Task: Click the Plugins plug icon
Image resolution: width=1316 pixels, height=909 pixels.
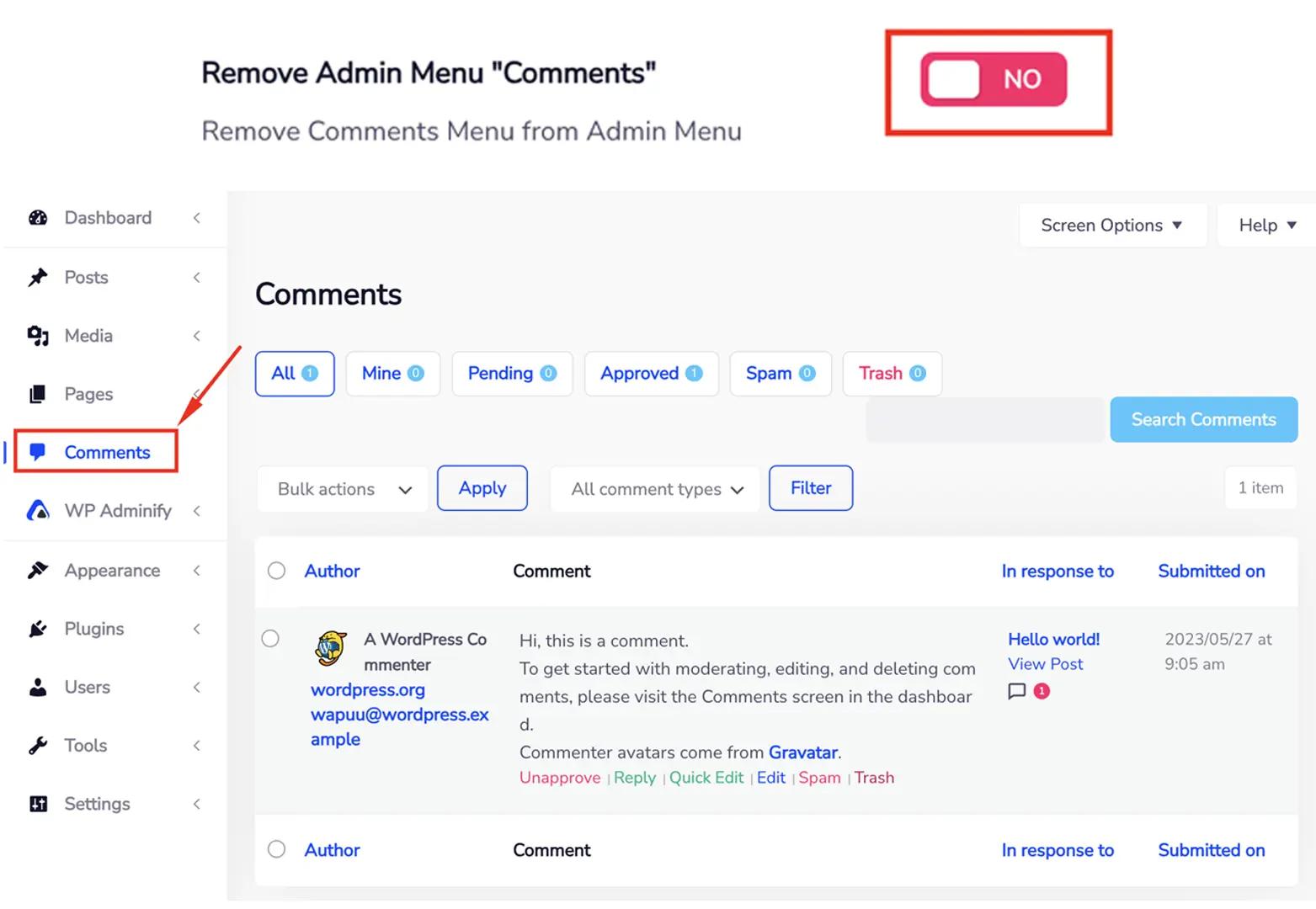Action: point(38,629)
